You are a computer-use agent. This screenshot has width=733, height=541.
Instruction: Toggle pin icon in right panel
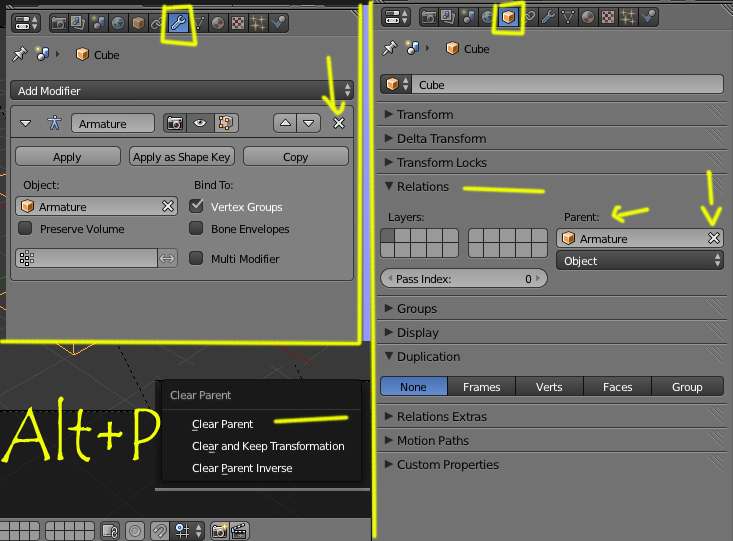389,48
